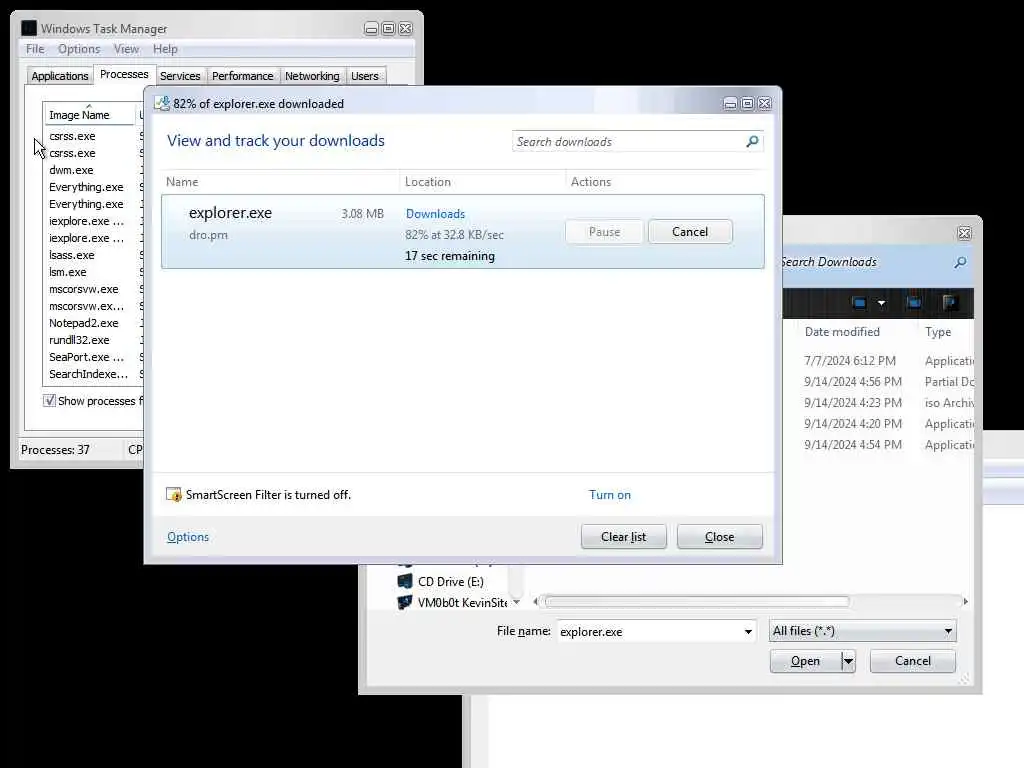The width and height of the screenshot is (1024, 768).
Task: Sort files by Type column
Action: click(938, 332)
